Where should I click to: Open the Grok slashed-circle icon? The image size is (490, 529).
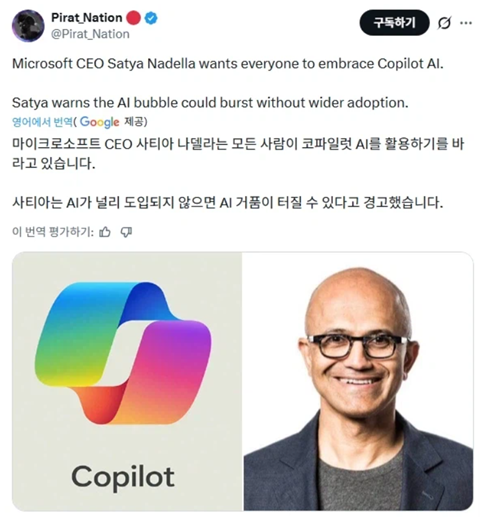coord(444,23)
